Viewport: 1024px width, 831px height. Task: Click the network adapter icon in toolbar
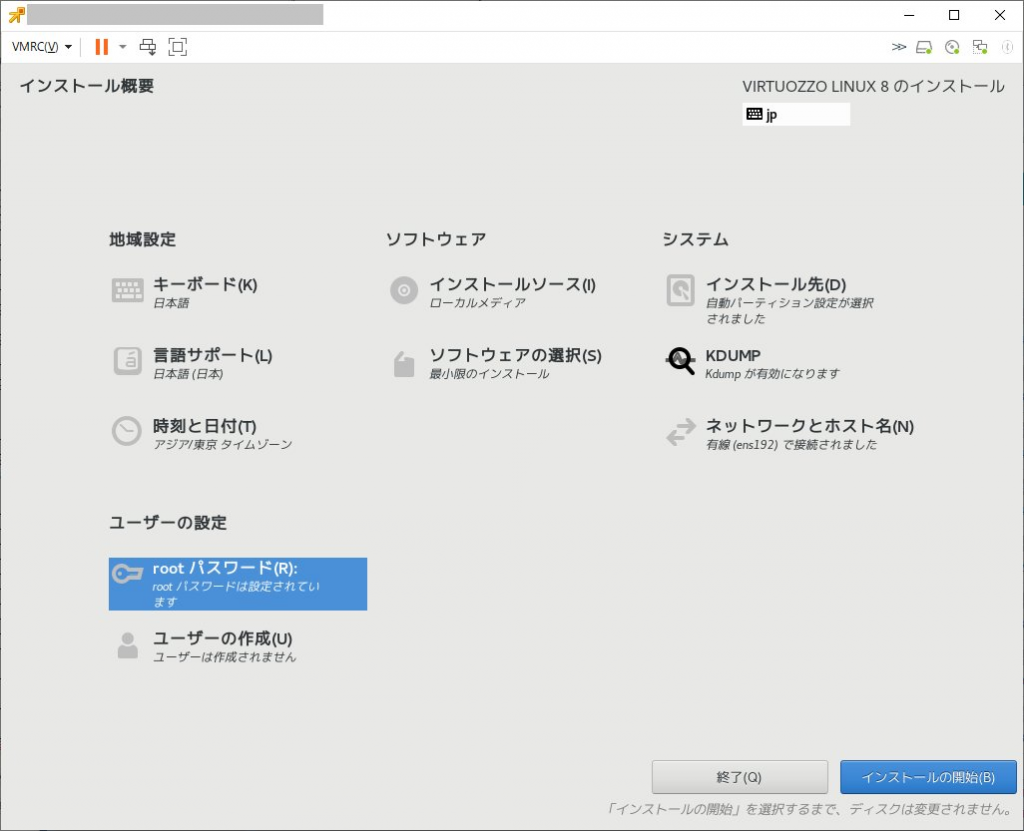980,47
